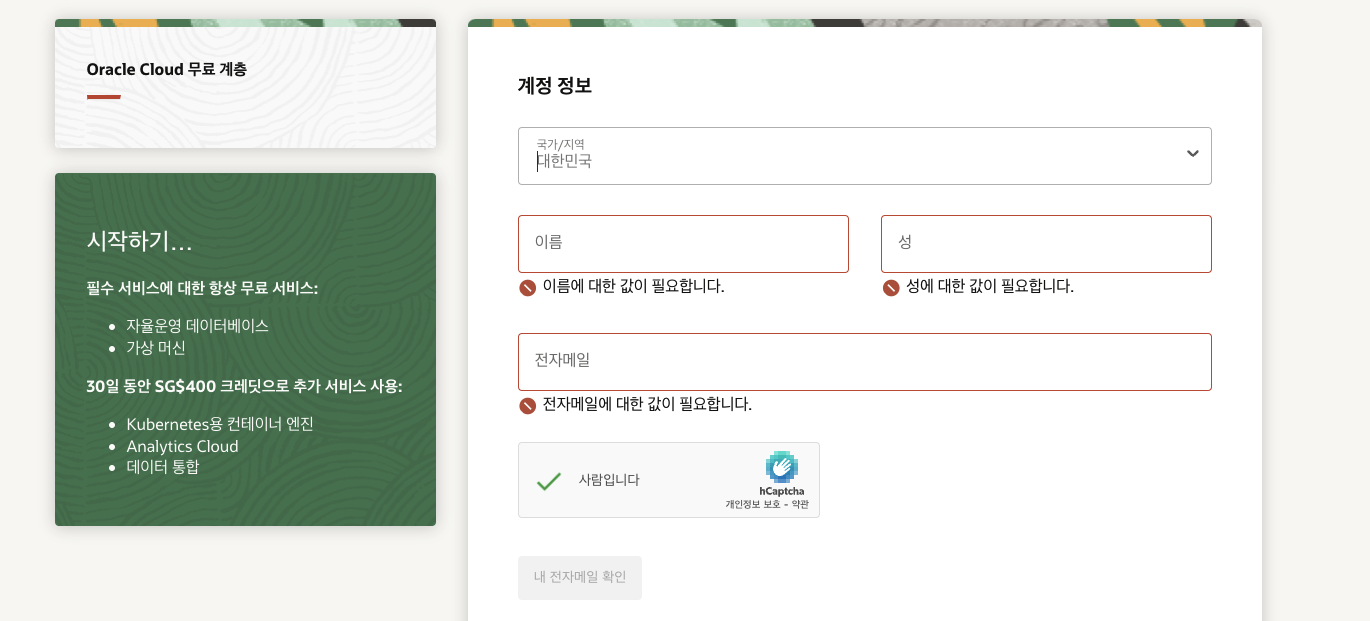The image size is (1370, 621).
Task: Click the Kubernetes용 컨테이너 엔진 list item
Action: [220, 424]
